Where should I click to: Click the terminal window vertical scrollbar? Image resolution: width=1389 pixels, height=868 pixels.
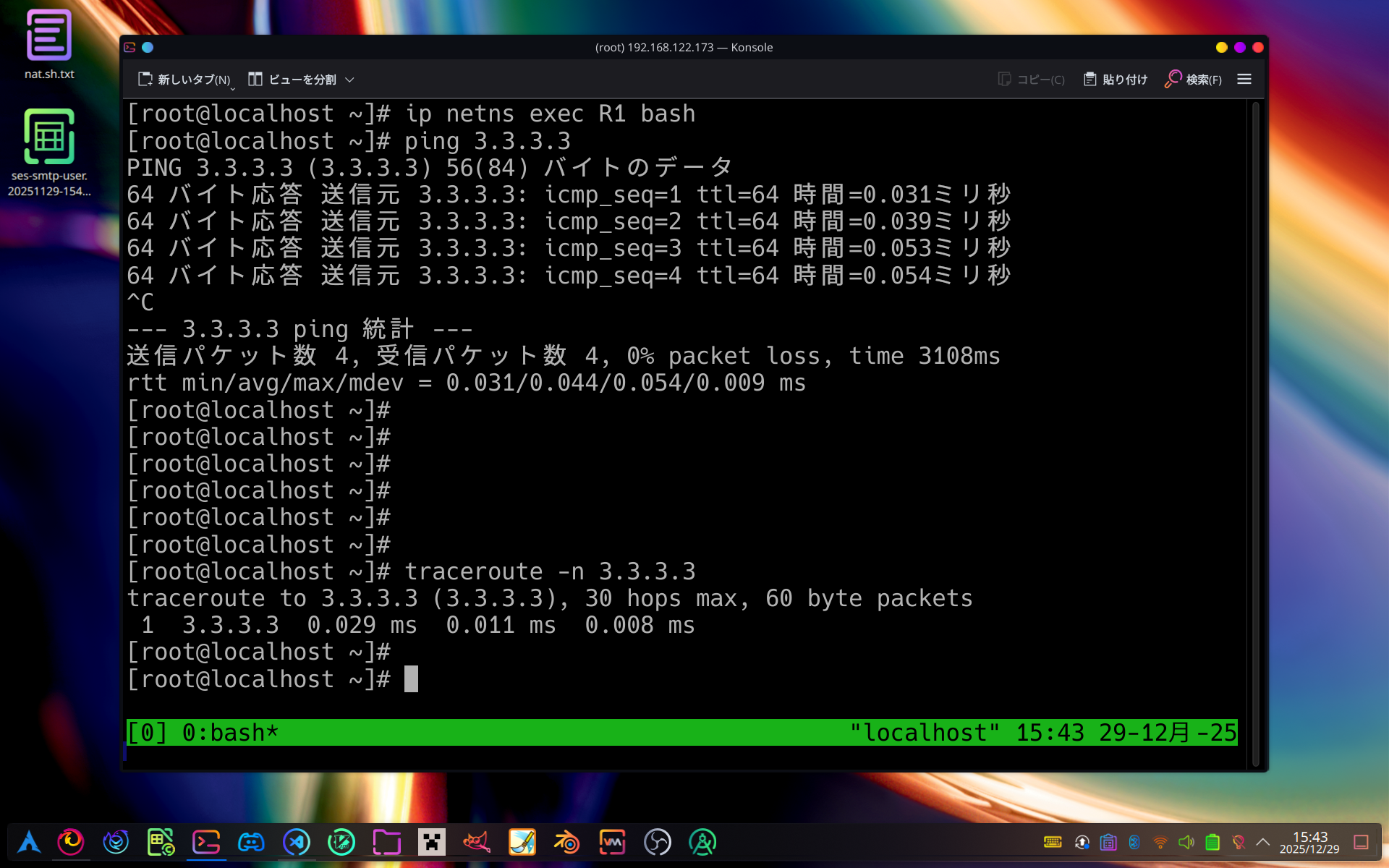point(1255,434)
